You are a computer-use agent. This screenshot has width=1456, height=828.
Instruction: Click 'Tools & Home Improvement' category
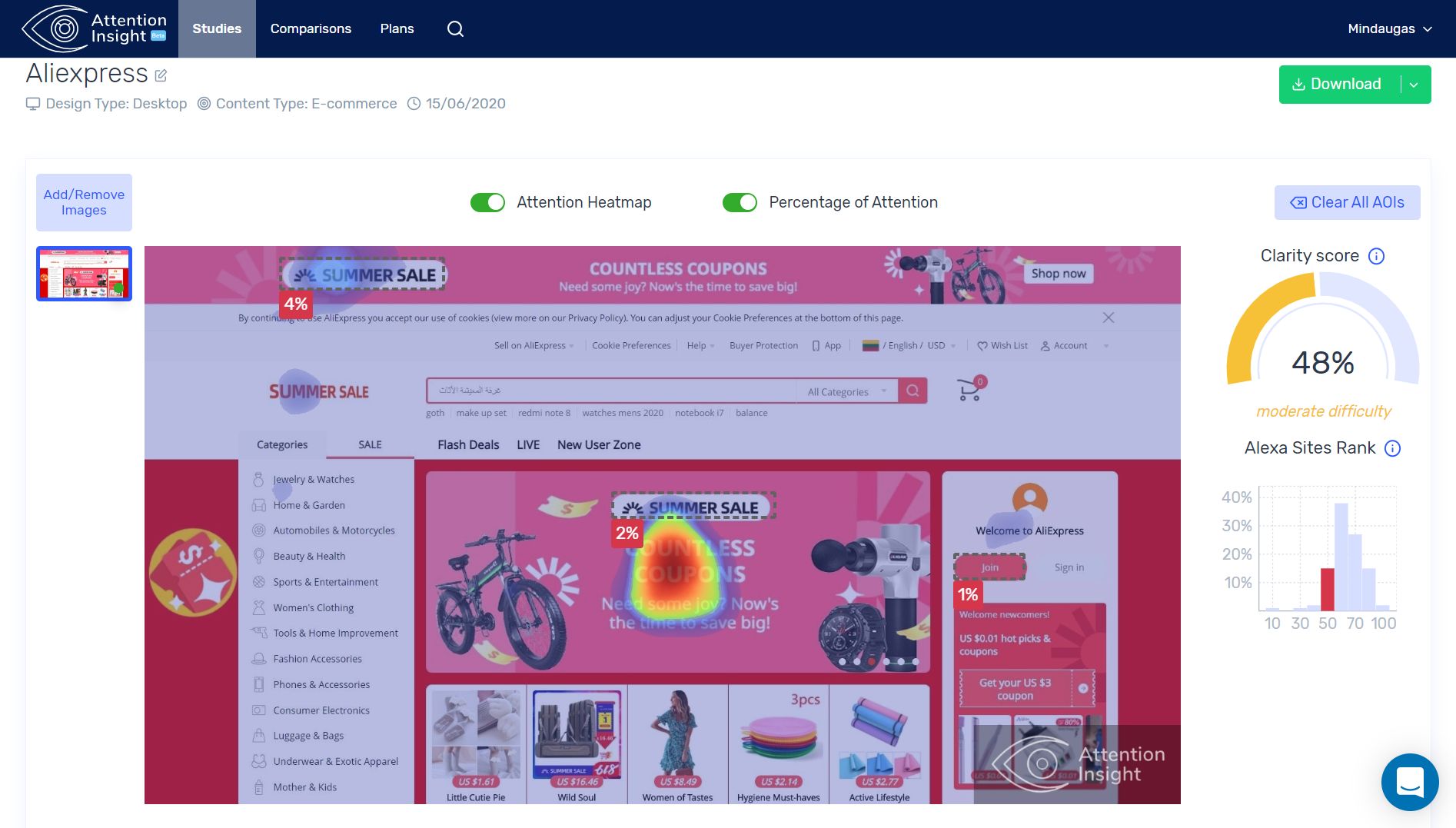tap(335, 633)
